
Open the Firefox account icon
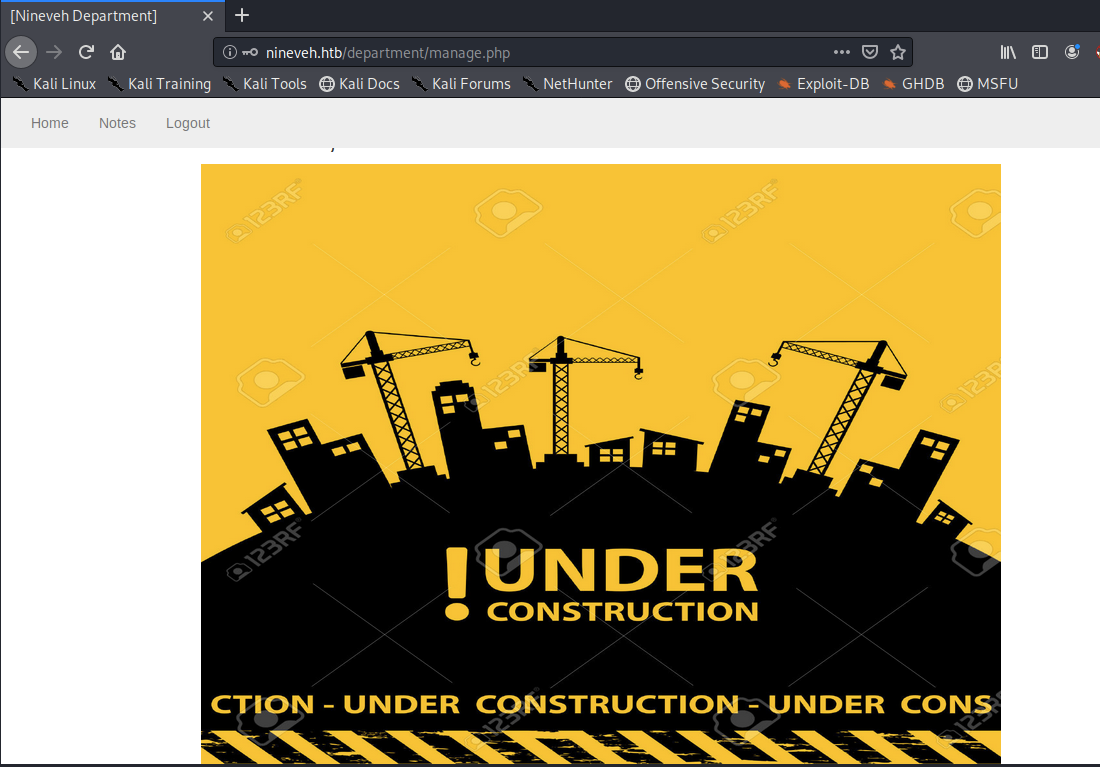(x=1072, y=52)
